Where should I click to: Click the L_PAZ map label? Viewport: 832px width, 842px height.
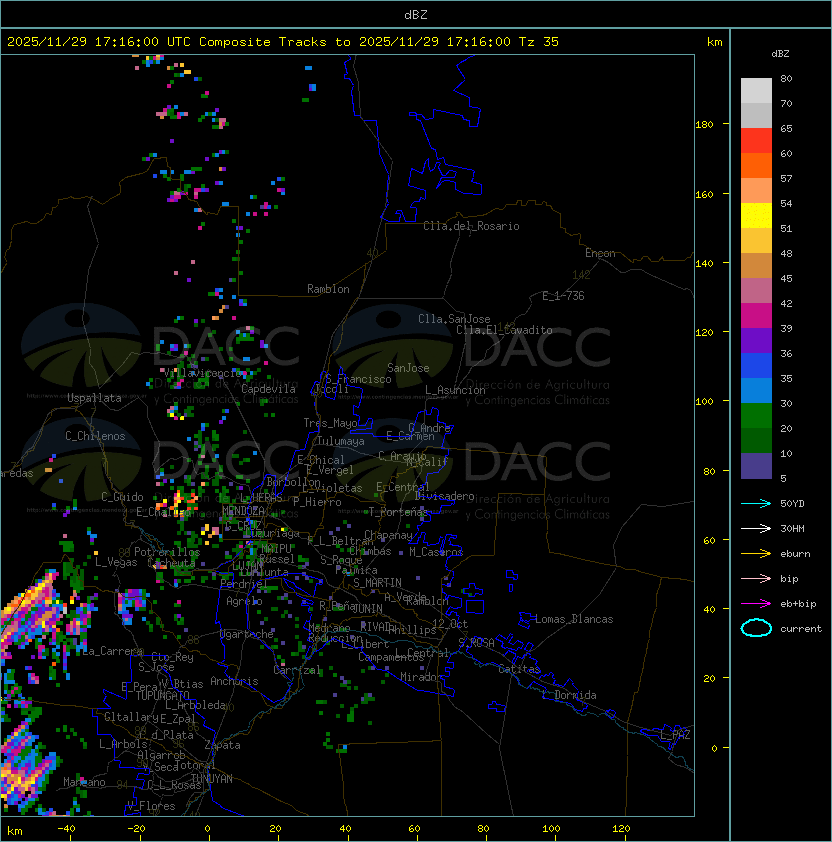pyautogui.click(x=675, y=735)
